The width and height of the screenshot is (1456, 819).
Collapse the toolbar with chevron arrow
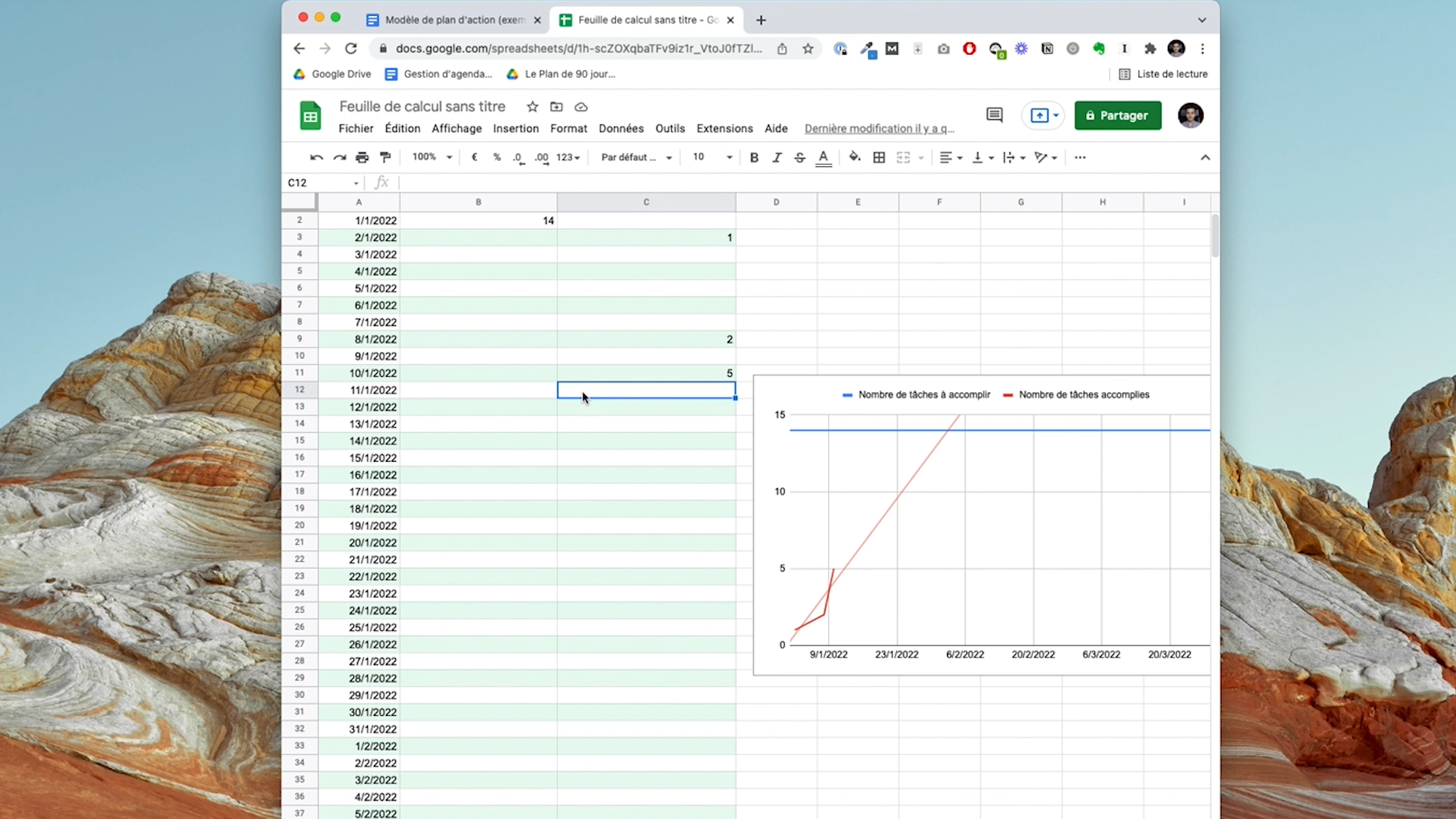1205,158
